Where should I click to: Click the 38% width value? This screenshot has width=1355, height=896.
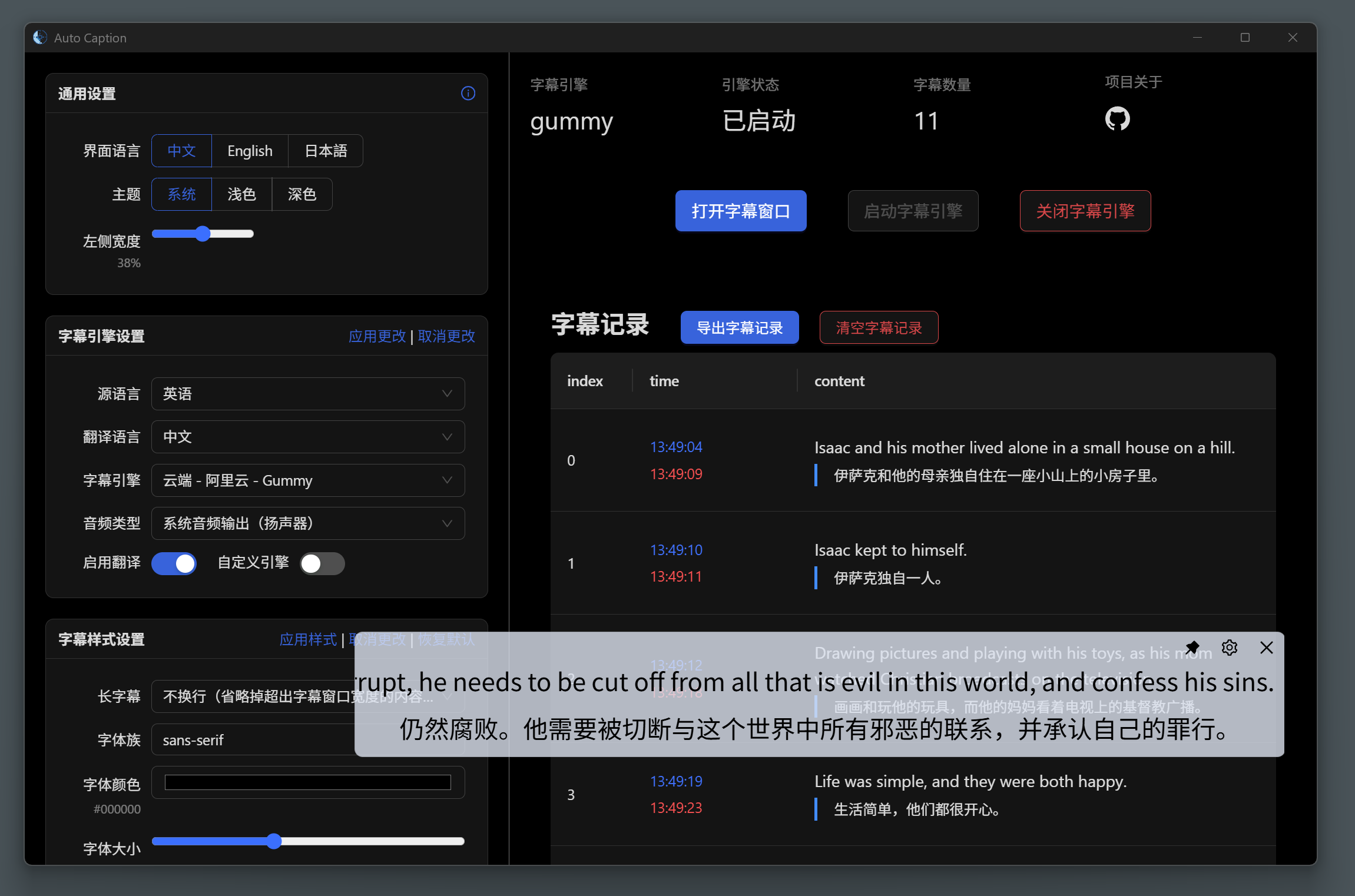click(128, 263)
